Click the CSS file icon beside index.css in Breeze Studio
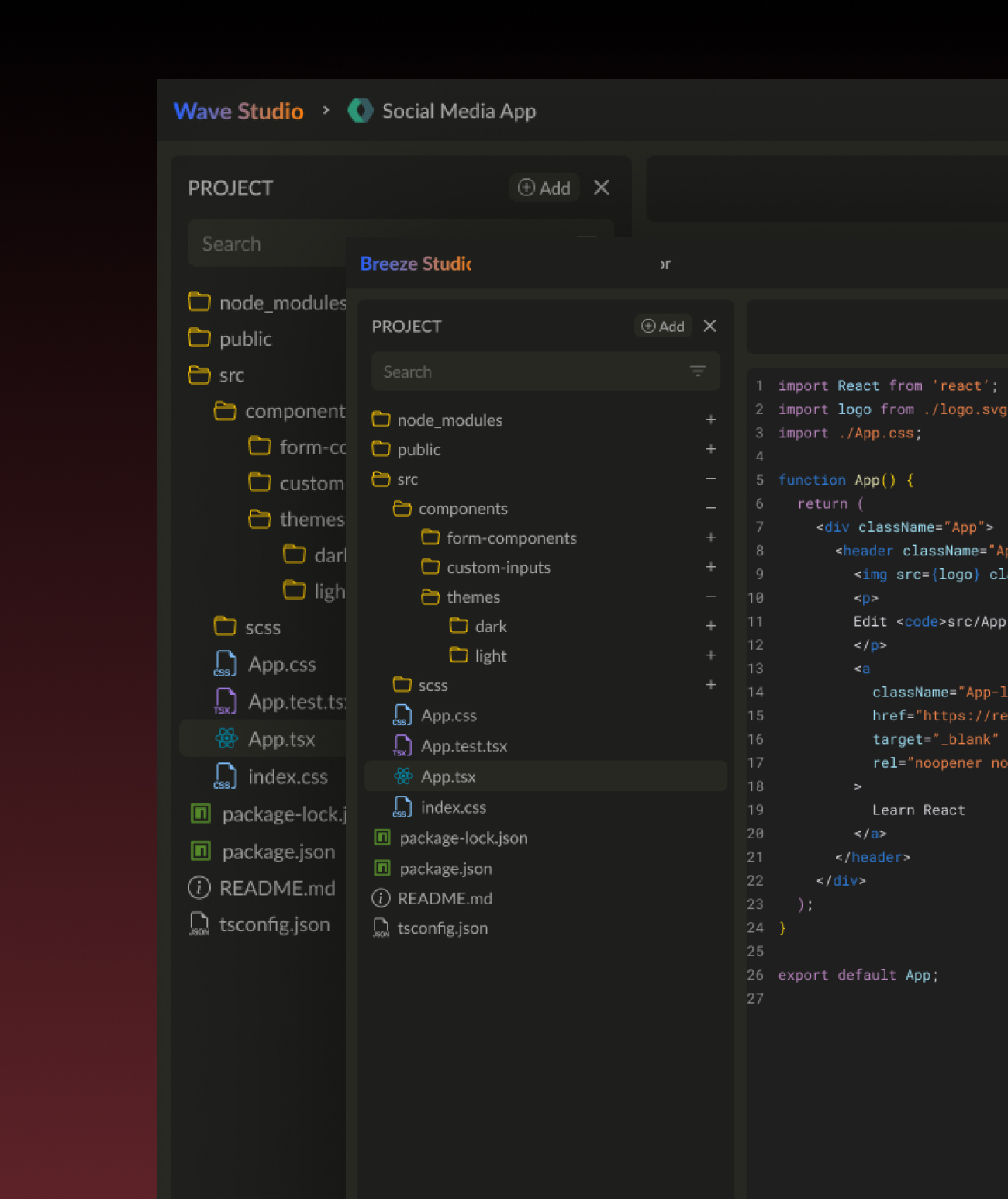This screenshot has width=1008, height=1199. (402, 807)
